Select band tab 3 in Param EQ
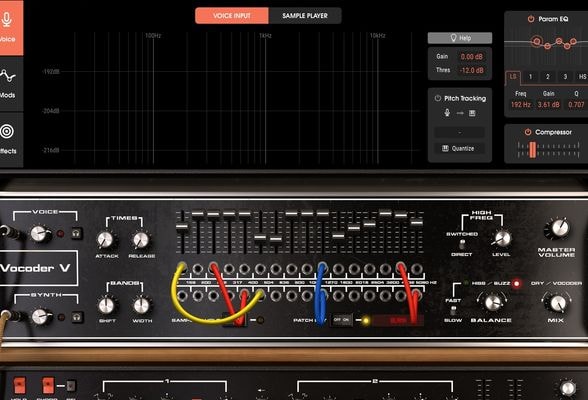The height and width of the screenshot is (400, 588). point(565,77)
